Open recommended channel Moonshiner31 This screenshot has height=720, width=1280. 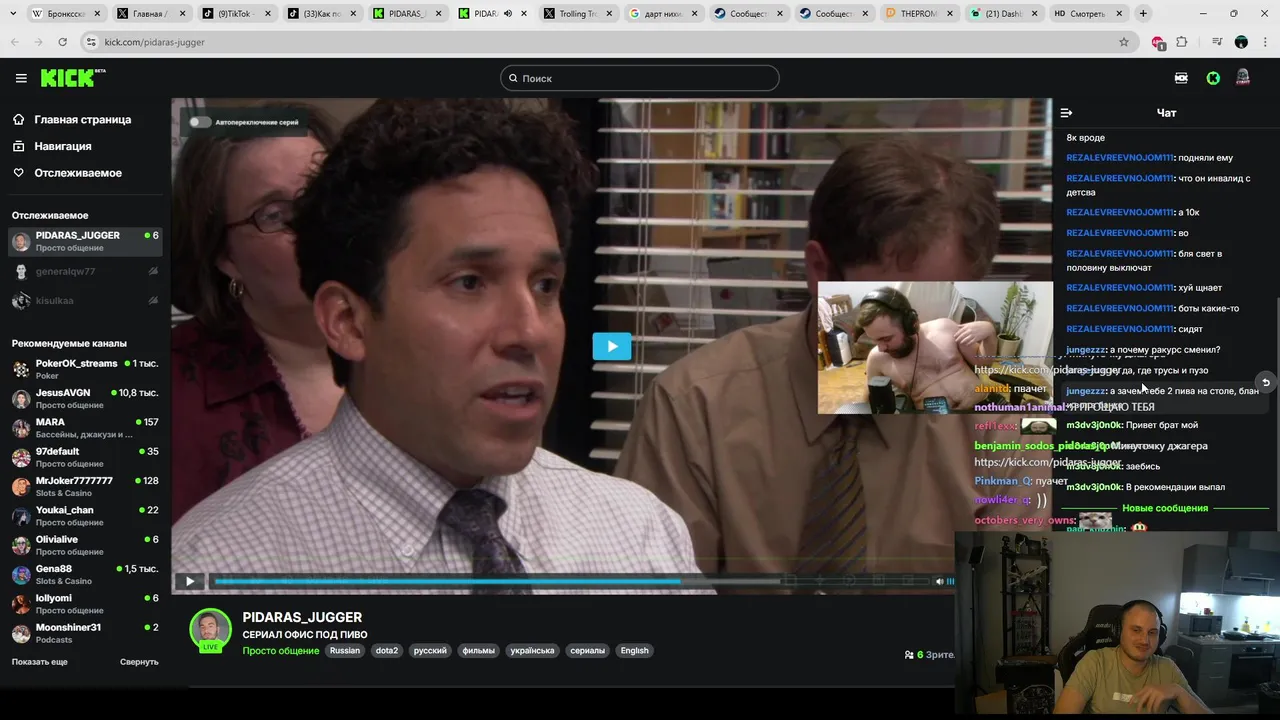tap(85, 633)
